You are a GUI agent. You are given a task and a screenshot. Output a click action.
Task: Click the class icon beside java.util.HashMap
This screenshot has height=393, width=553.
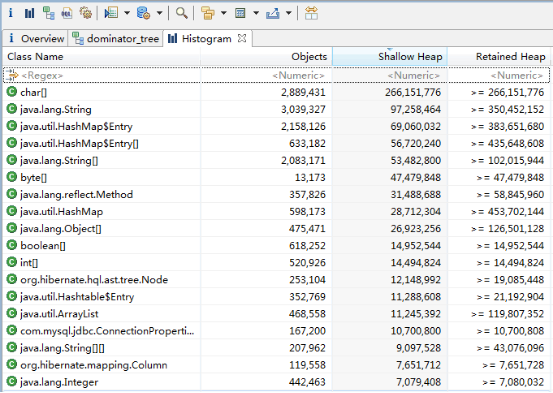[12, 211]
